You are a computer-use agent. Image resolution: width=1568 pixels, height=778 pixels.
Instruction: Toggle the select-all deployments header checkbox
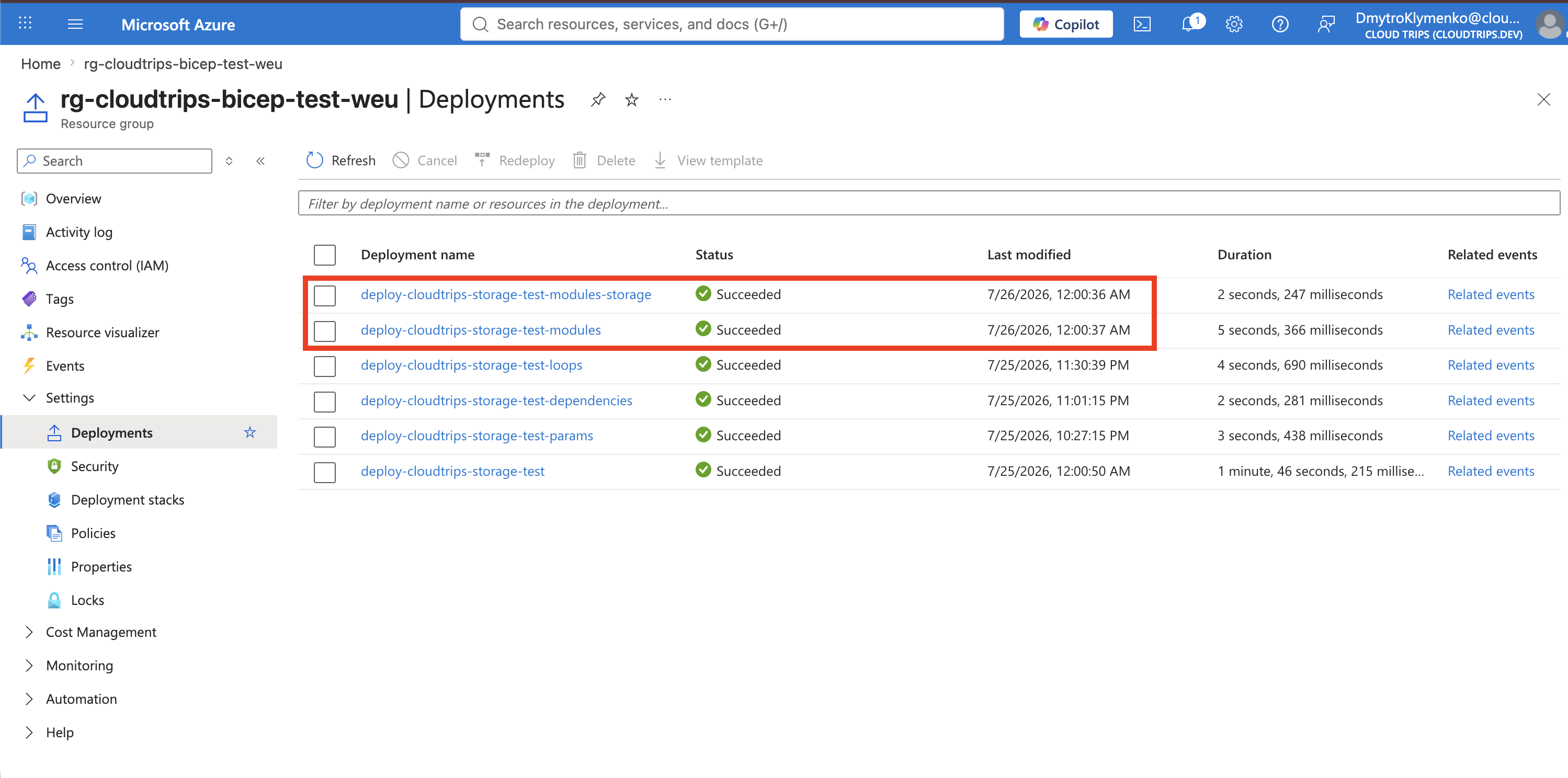click(x=324, y=256)
